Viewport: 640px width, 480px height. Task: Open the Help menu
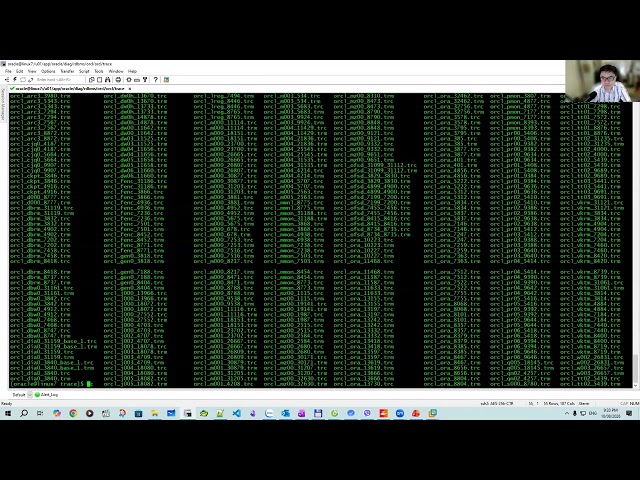click(x=132, y=71)
